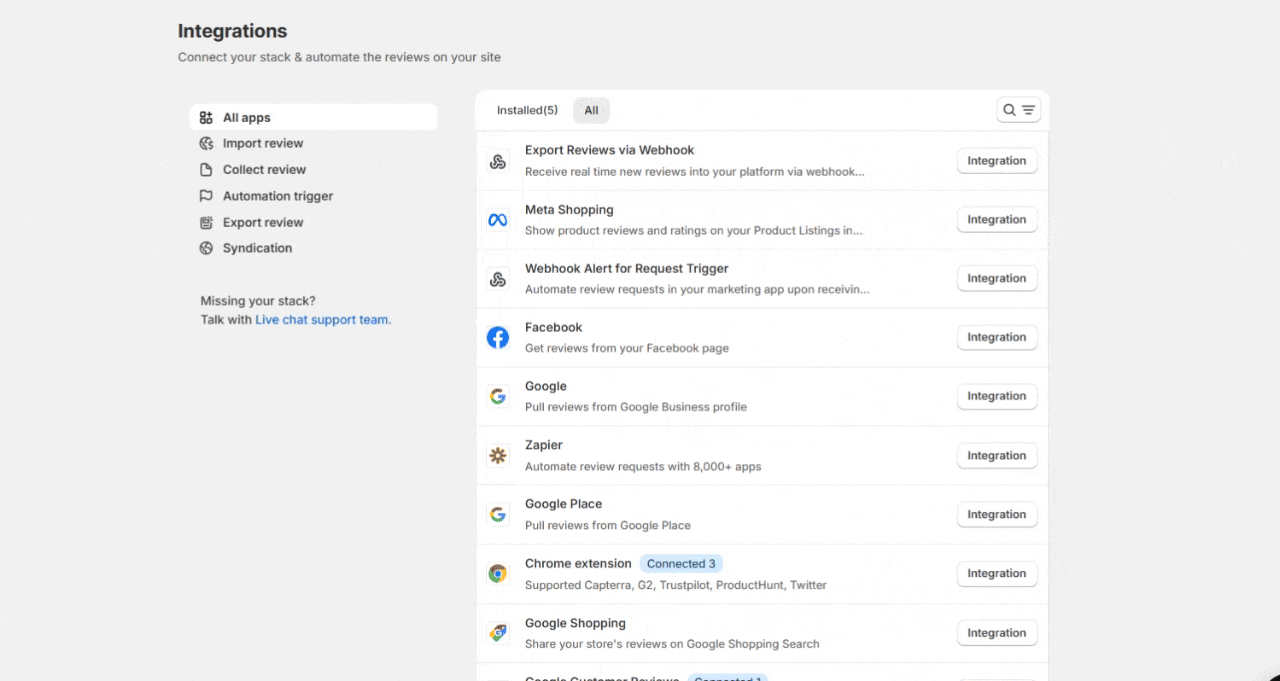Screen dimensions: 1280x681
Task: Click the Facebook logo icon
Action: coord(497,338)
